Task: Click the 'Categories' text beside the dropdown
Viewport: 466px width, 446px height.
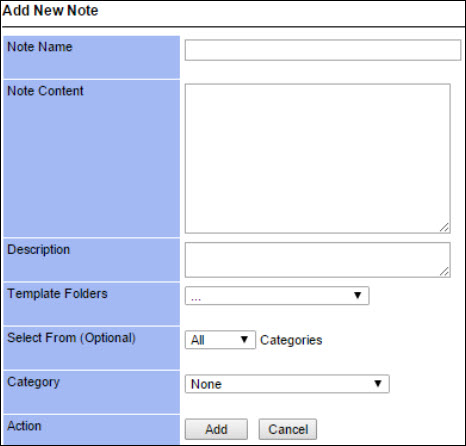Action: click(x=291, y=340)
